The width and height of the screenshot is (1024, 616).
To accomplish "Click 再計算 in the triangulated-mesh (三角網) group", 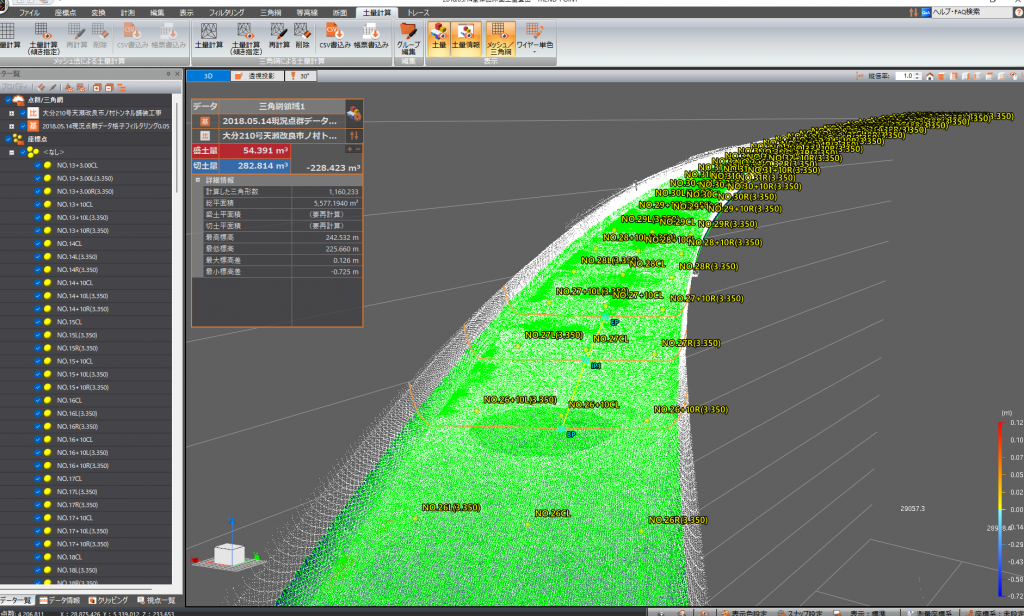I will tap(279, 36).
